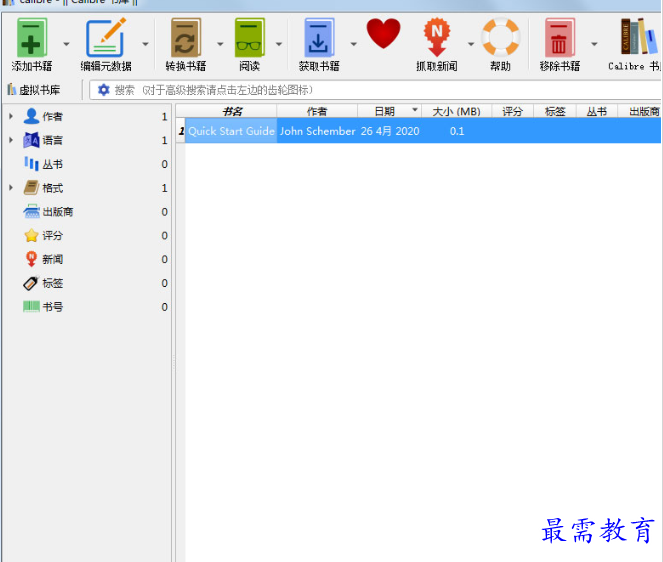Click the 添加书籍 (Add books) icon
This screenshot has height=562, width=663.
pyautogui.click(x=32, y=38)
